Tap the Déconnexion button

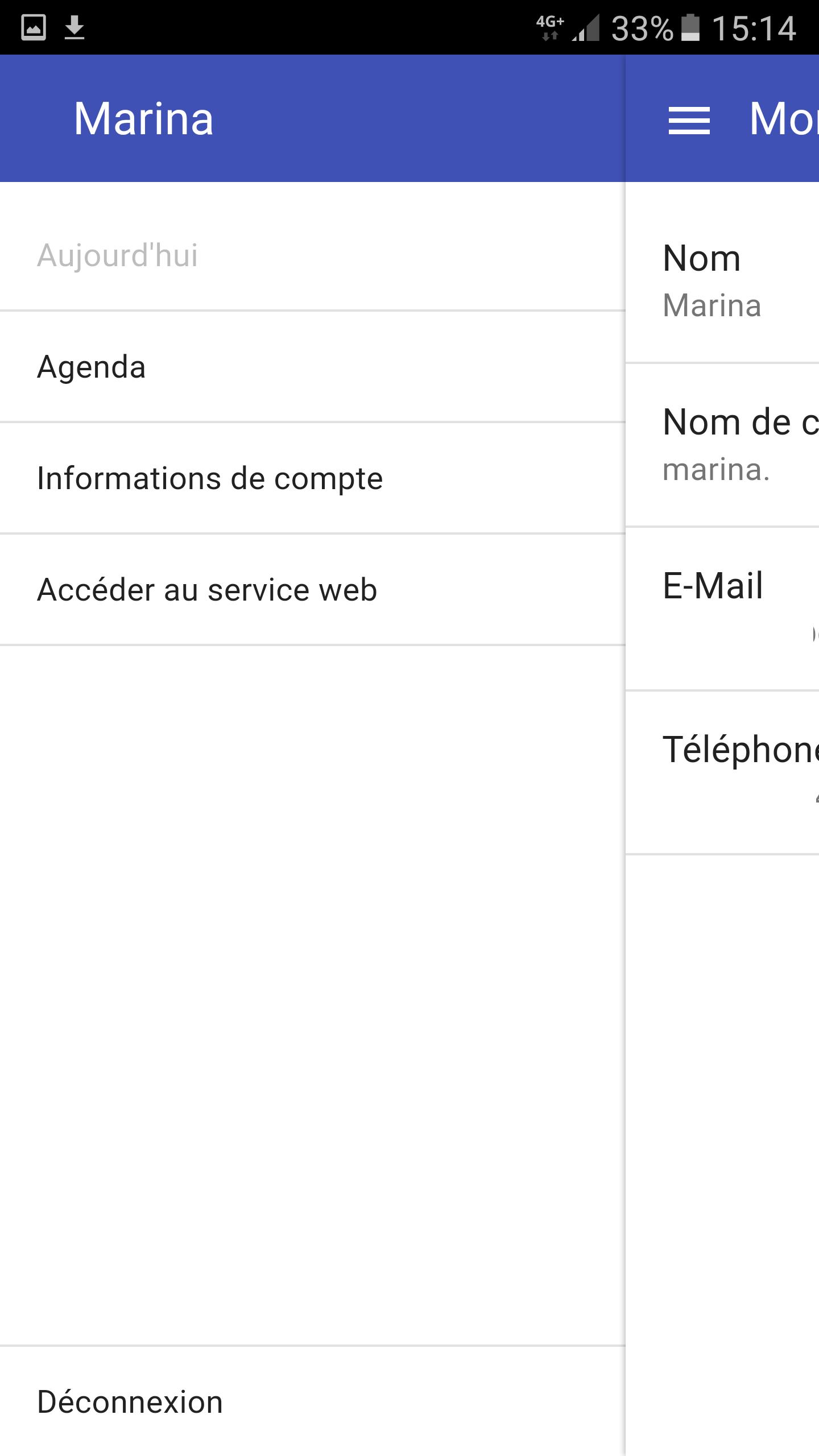click(130, 1402)
